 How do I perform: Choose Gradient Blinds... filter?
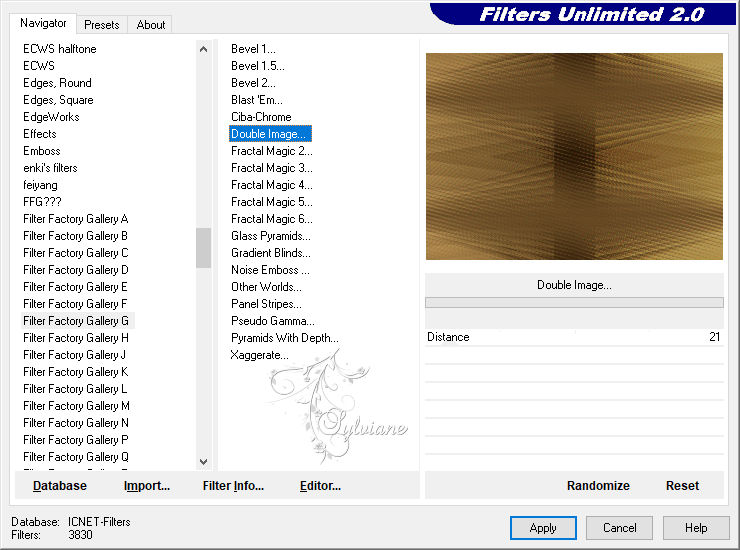pos(271,253)
